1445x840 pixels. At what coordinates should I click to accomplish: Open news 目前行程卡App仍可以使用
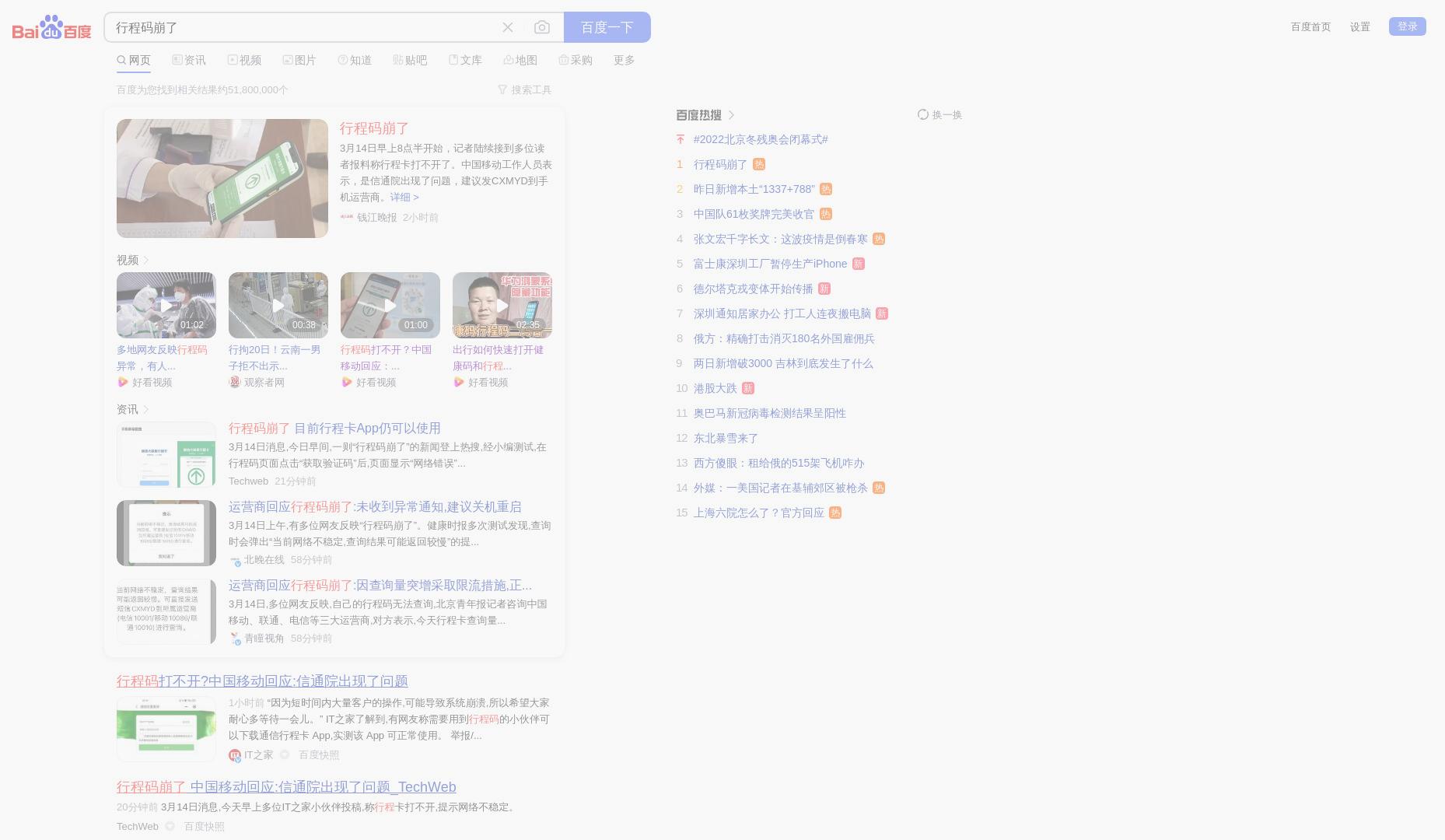334,428
